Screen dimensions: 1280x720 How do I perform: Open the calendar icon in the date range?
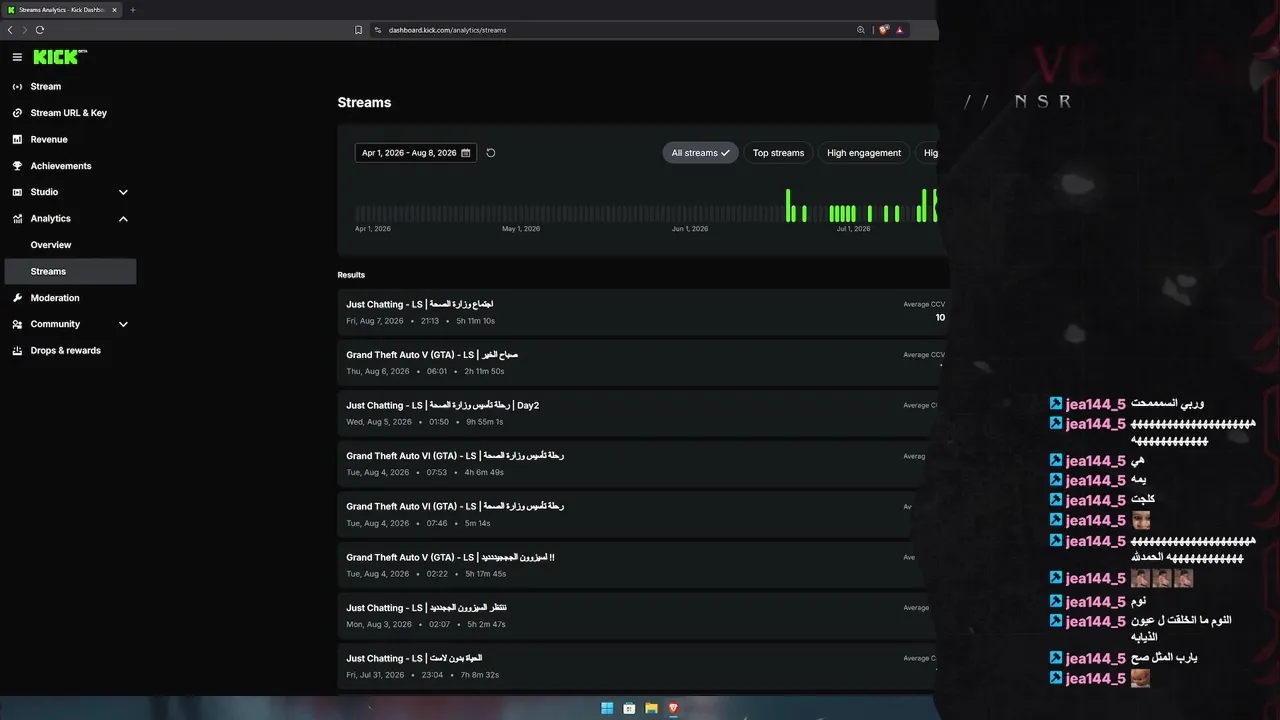(466, 153)
